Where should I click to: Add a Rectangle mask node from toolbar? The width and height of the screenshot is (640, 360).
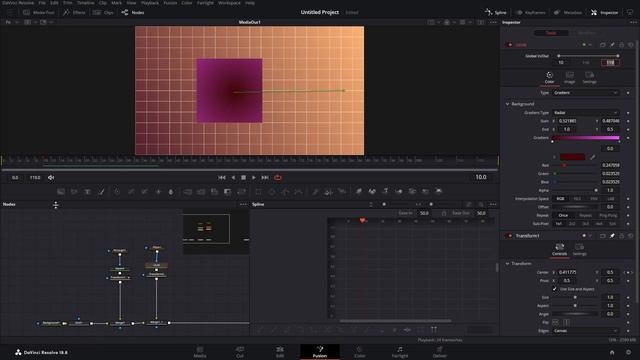(x=258, y=191)
